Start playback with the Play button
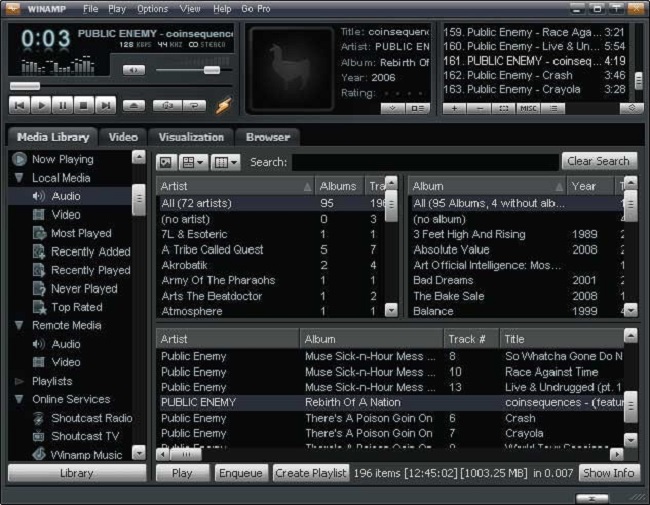 [x=41, y=105]
